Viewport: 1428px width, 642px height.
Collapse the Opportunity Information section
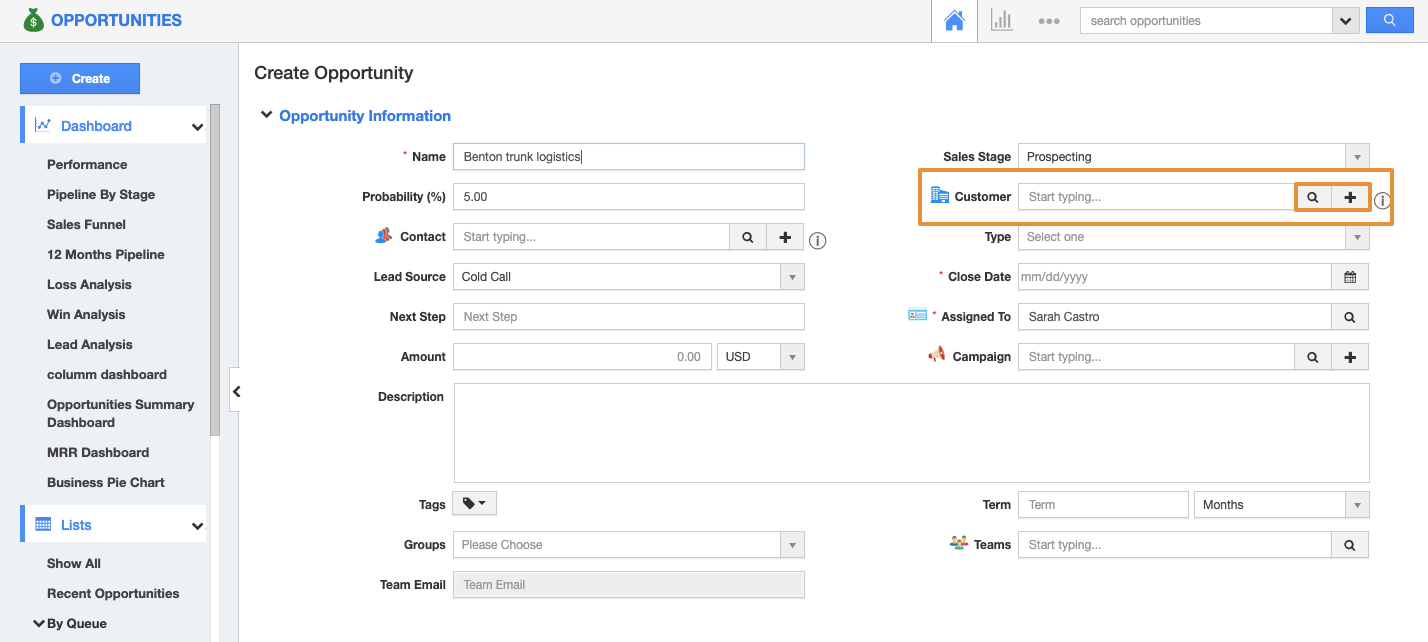[266, 116]
